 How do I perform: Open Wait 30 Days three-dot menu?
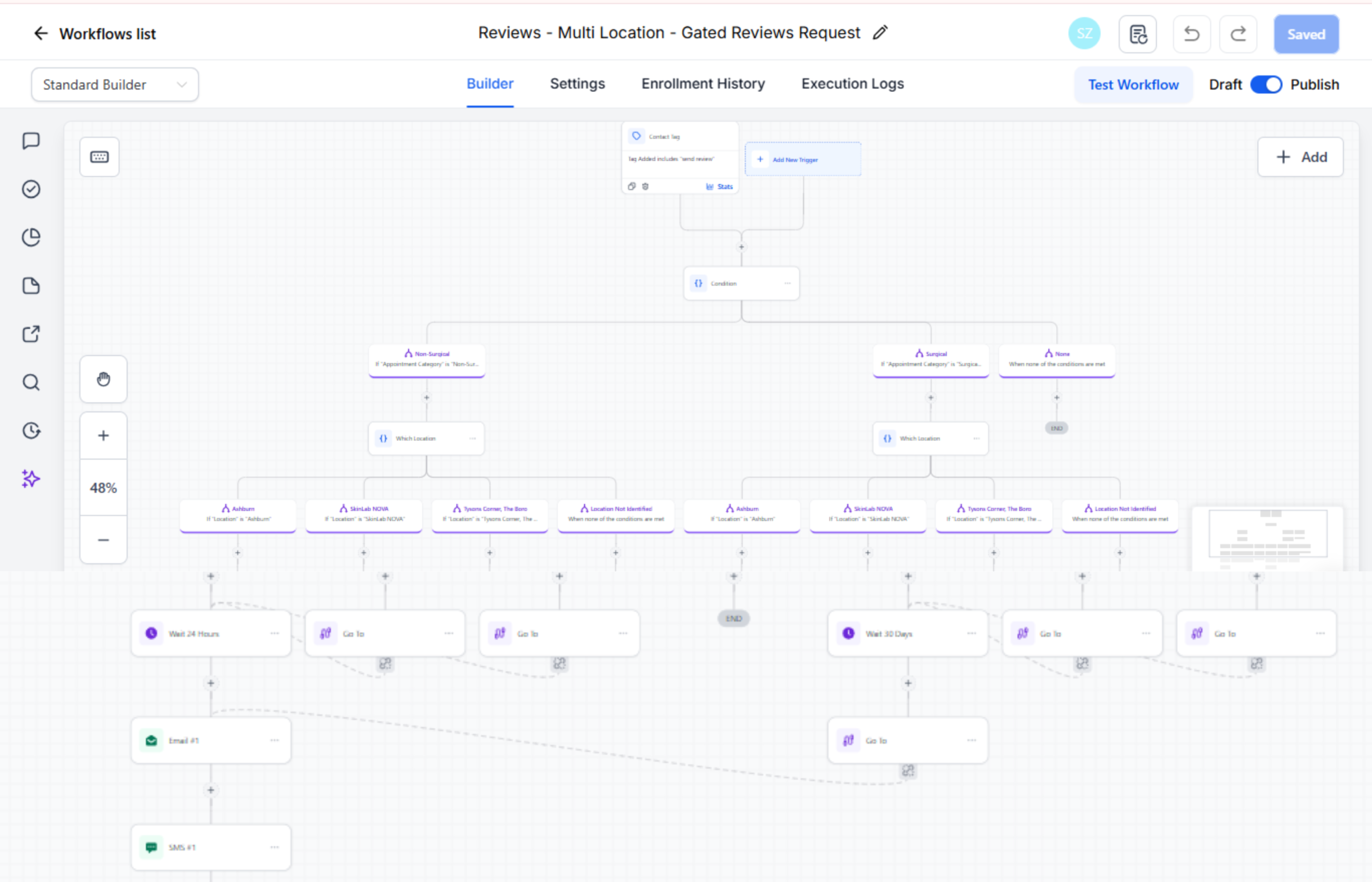pos(972,633)
